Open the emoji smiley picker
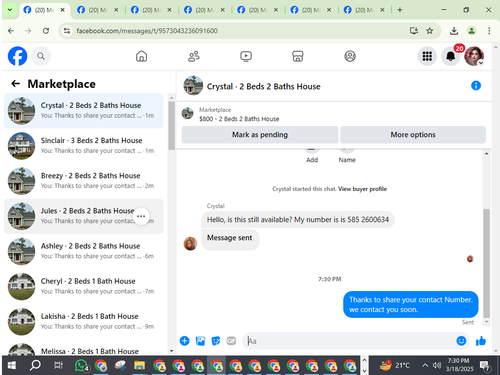500x375 pixels. pos(461,341)
